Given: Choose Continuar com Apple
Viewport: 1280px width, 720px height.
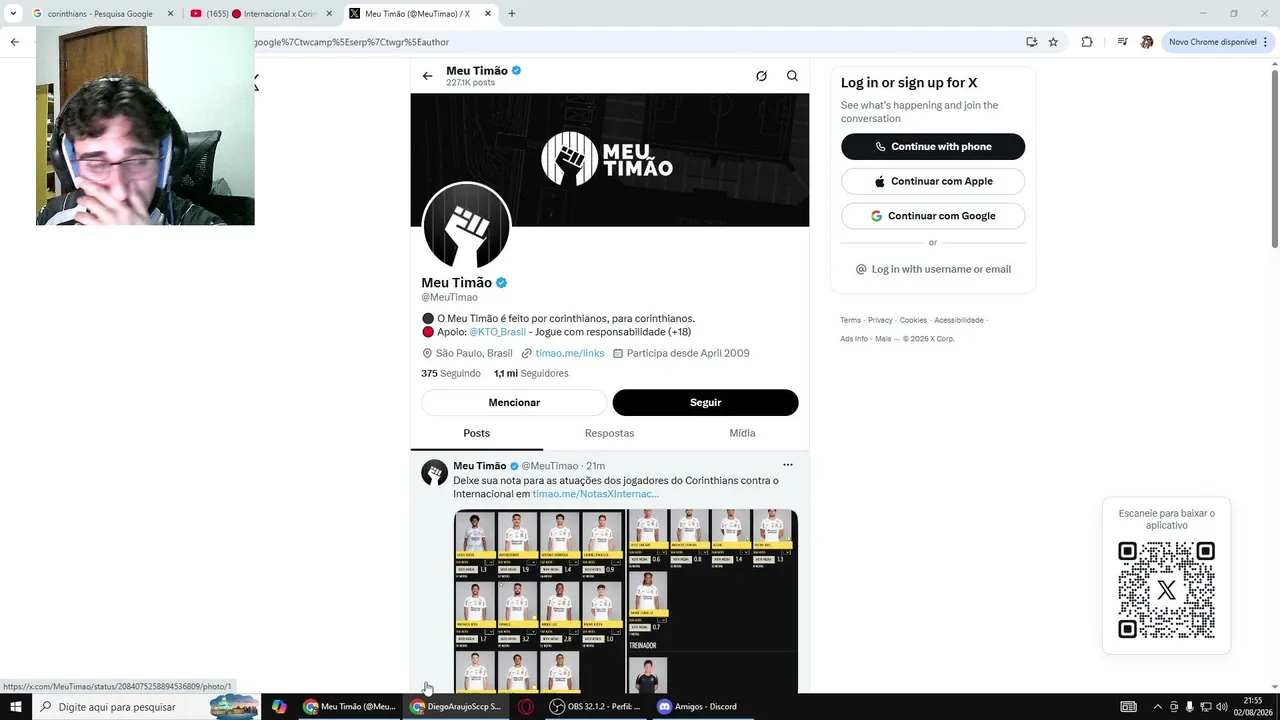Looking at the screenshot, I should 933,181.
